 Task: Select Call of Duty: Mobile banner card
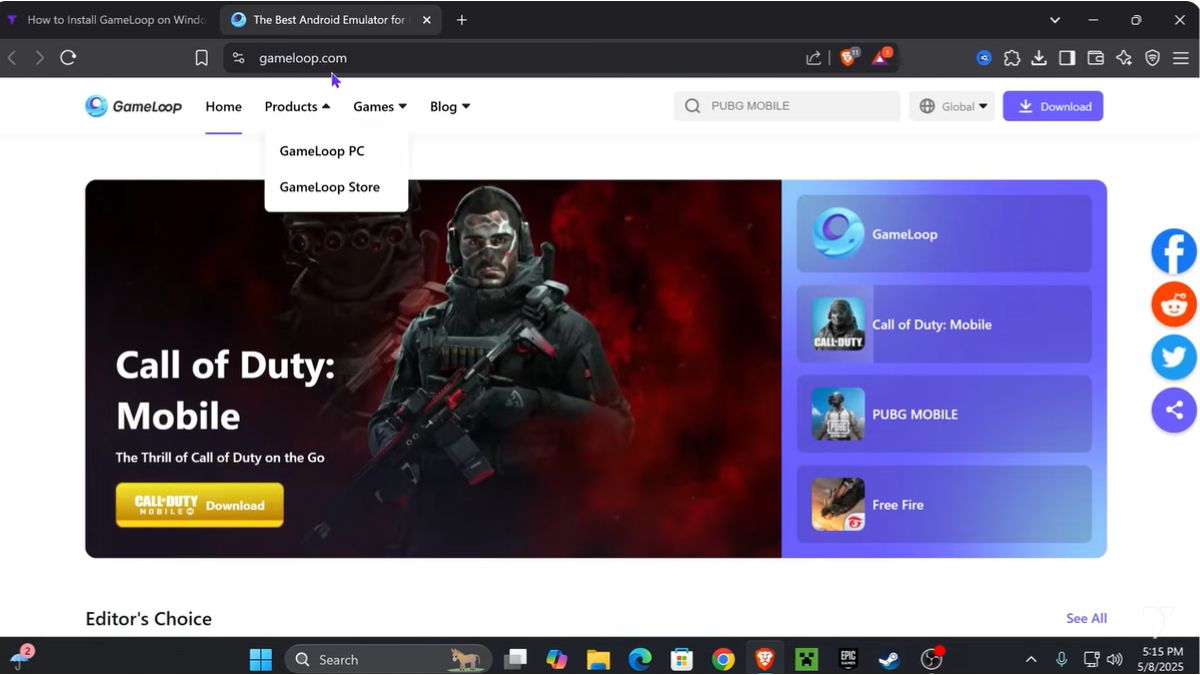coord(944,324)
